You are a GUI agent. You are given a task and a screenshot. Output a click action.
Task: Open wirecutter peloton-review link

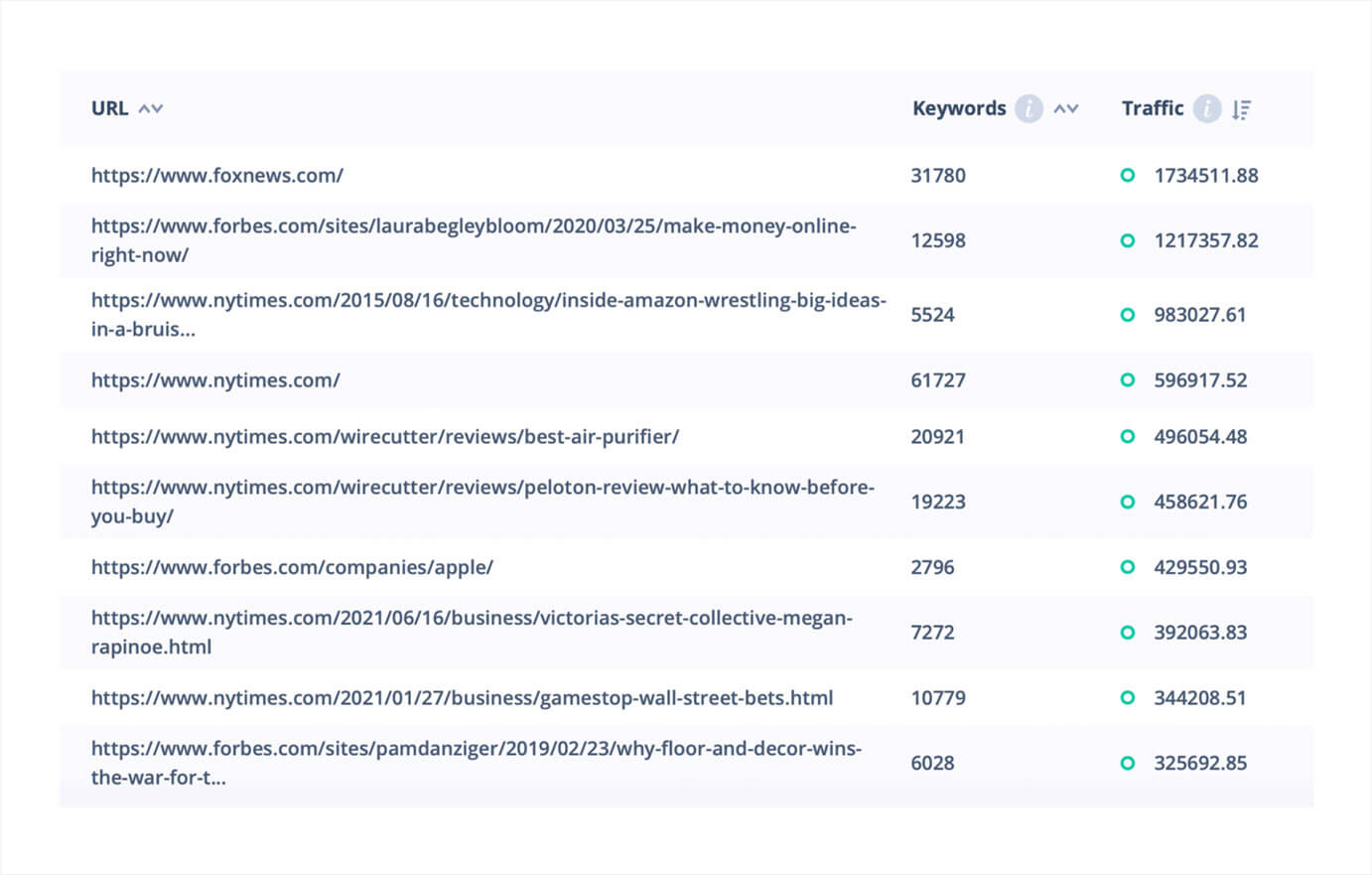tap(482, 502)
